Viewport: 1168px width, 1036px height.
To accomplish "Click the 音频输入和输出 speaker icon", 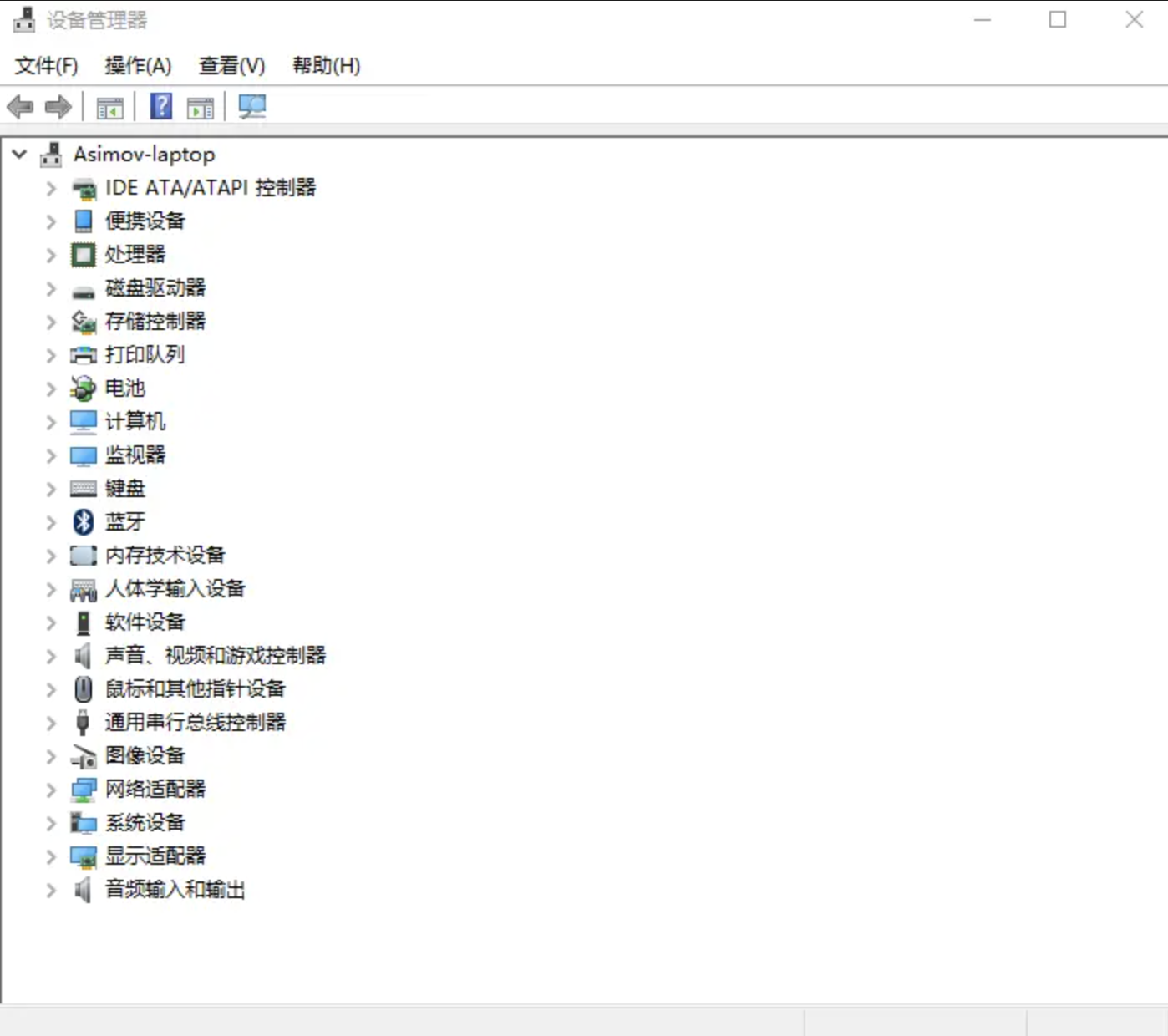I will coord(83,890).
